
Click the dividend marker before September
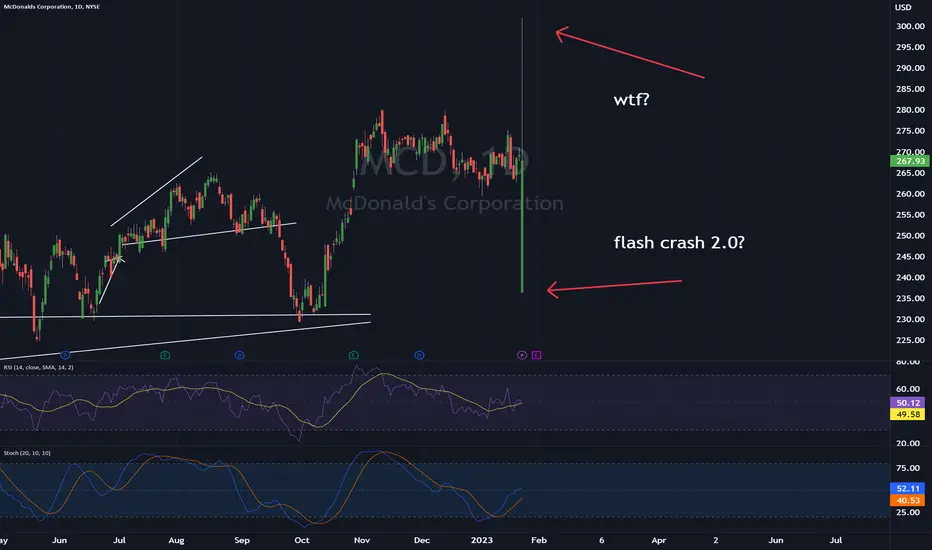(239, 355)
